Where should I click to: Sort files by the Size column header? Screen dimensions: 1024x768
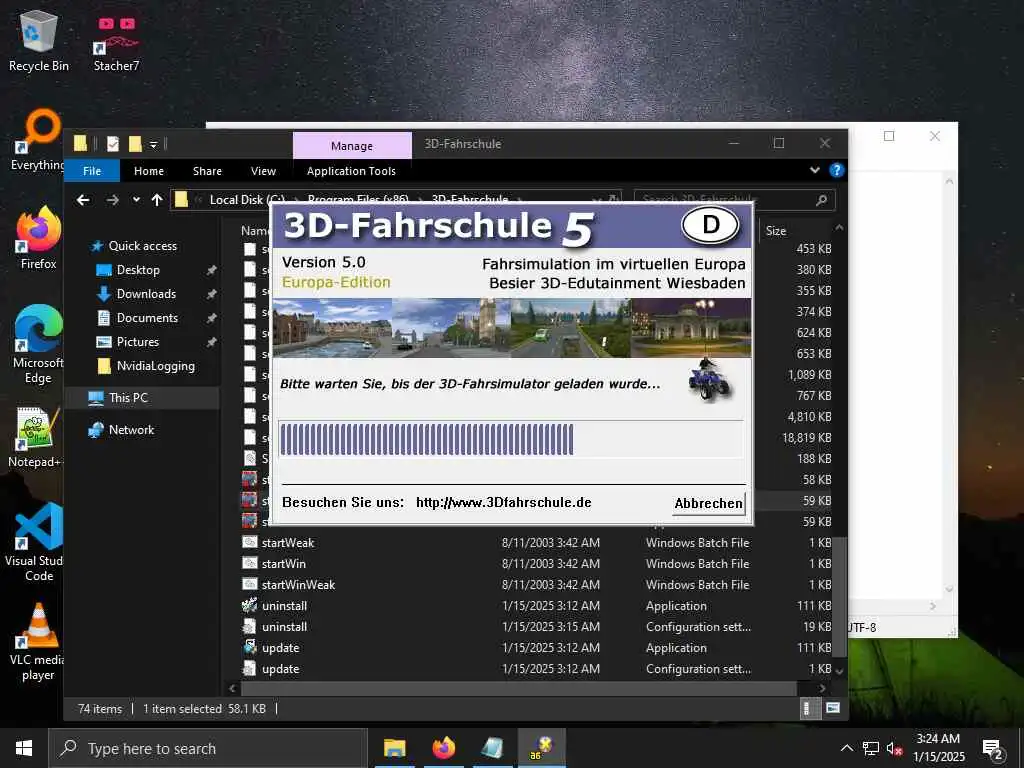(x=776, y=231)
